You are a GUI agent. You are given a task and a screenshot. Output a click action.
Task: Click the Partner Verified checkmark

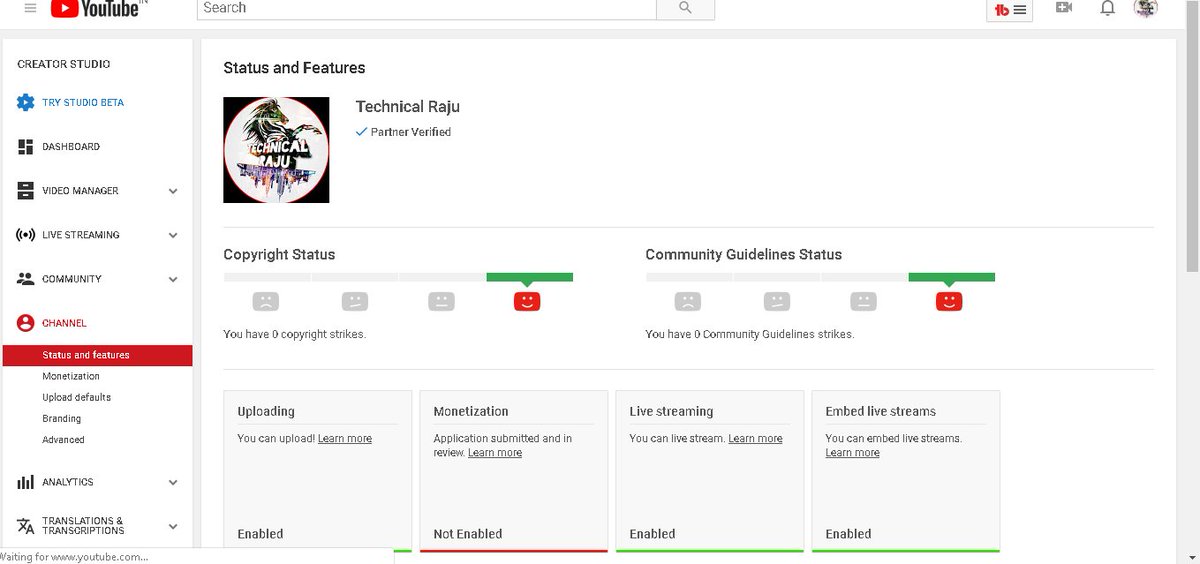[361, 132]
